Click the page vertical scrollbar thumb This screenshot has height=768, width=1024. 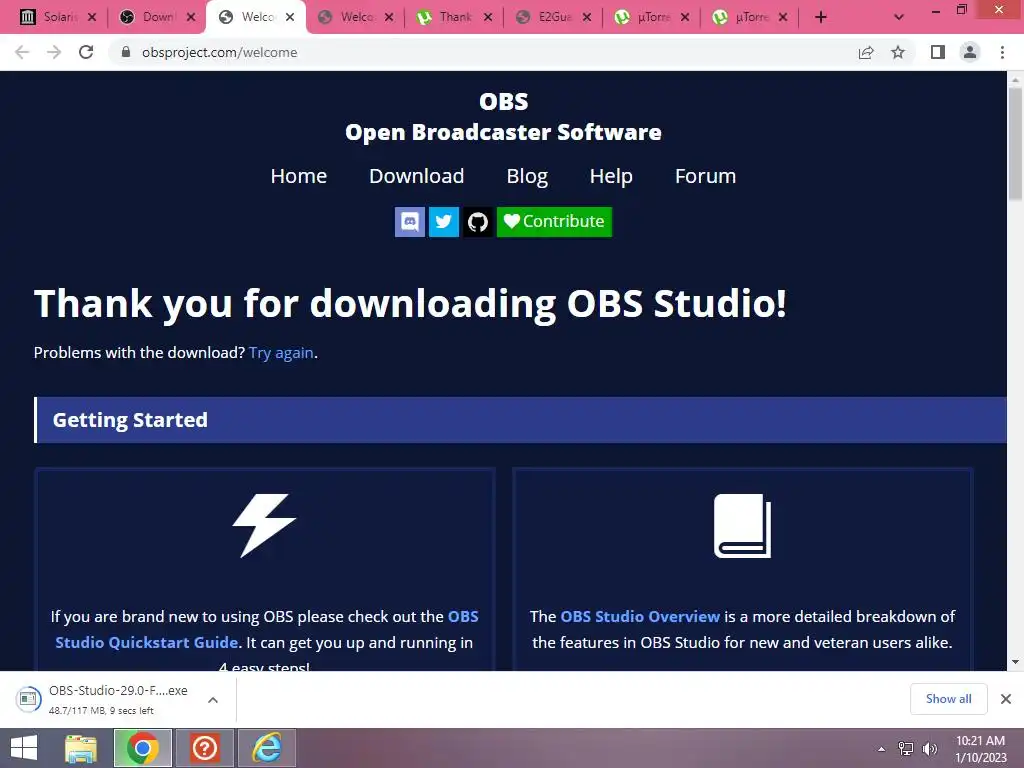coord(1015,144)
